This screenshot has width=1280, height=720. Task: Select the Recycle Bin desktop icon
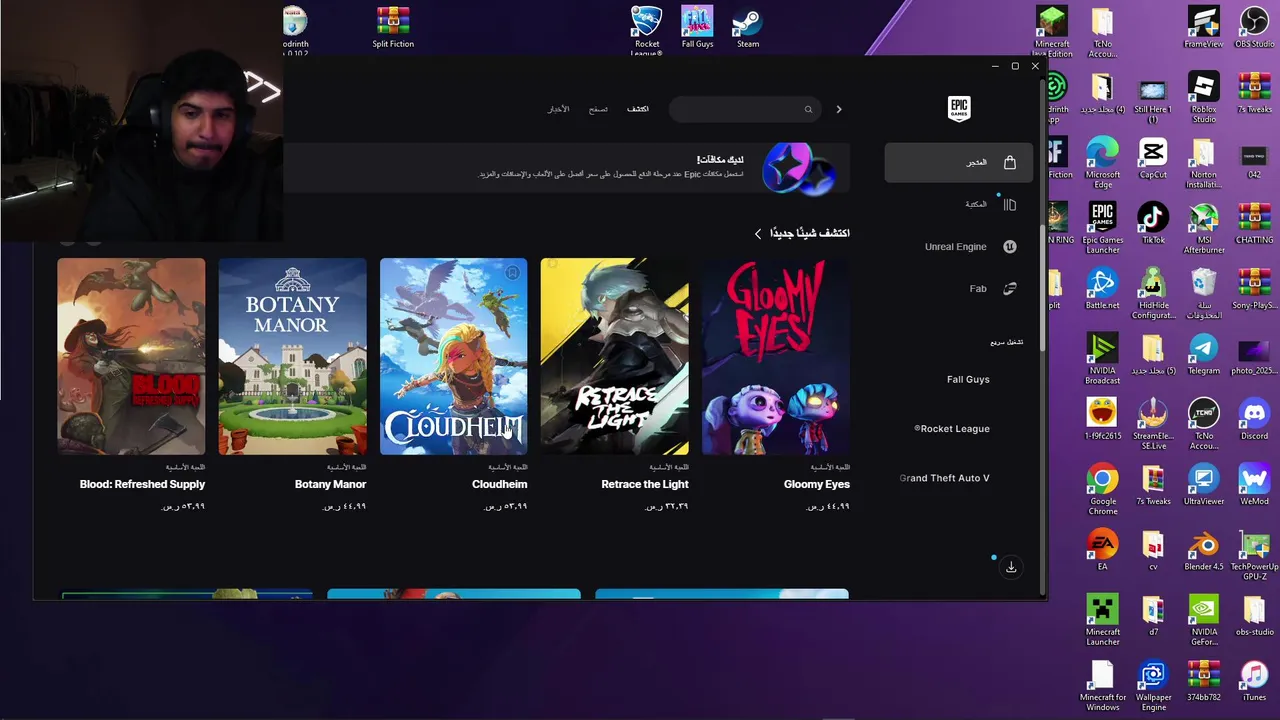tap(1204, 293)
